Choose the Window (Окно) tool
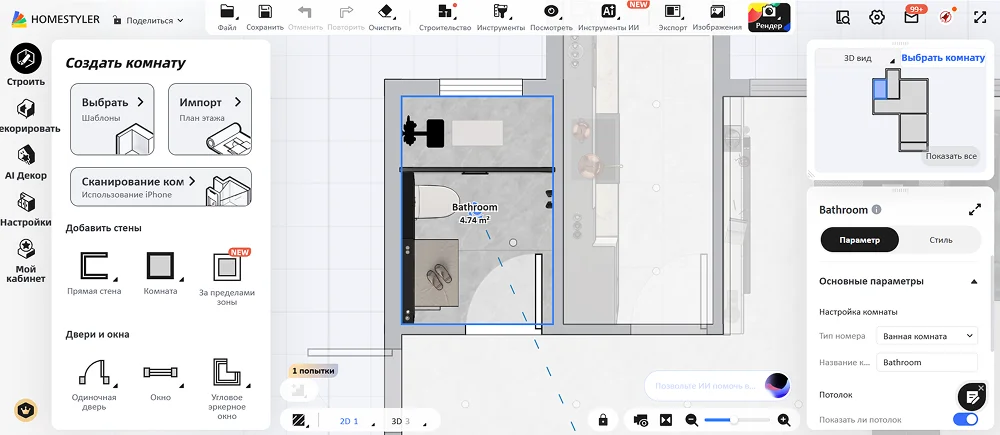The image size is (1000, 435). (x=160, y=374)
